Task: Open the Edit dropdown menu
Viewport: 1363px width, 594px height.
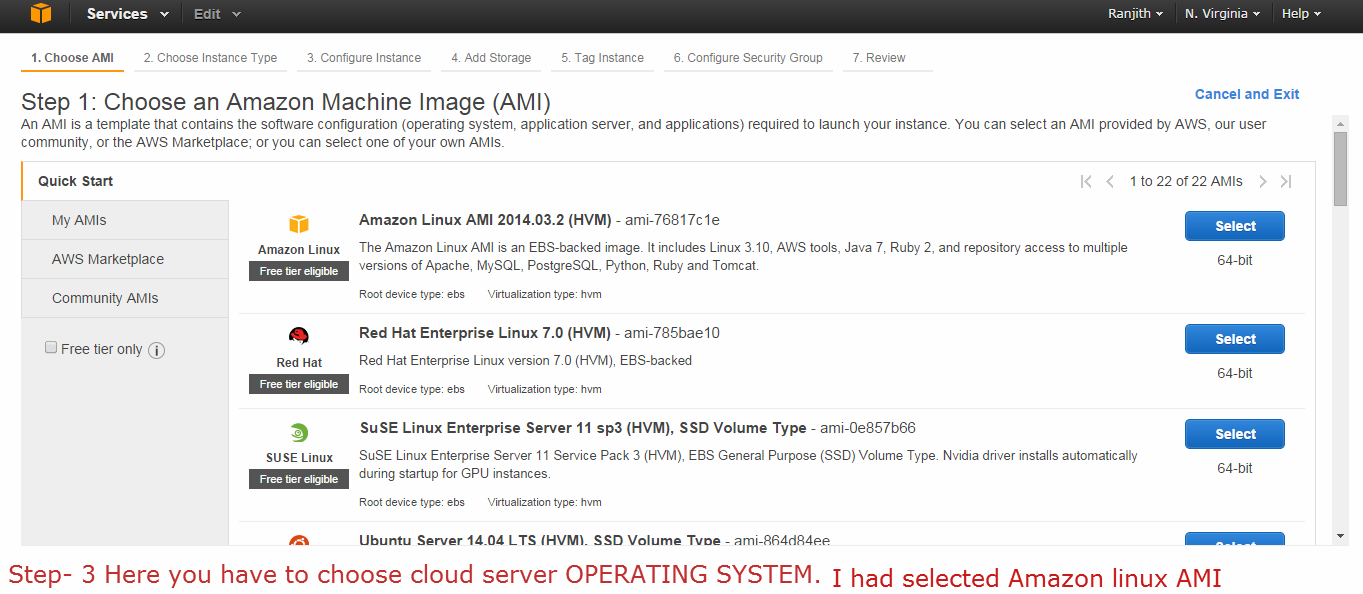Action: click(x=217, y=14)
